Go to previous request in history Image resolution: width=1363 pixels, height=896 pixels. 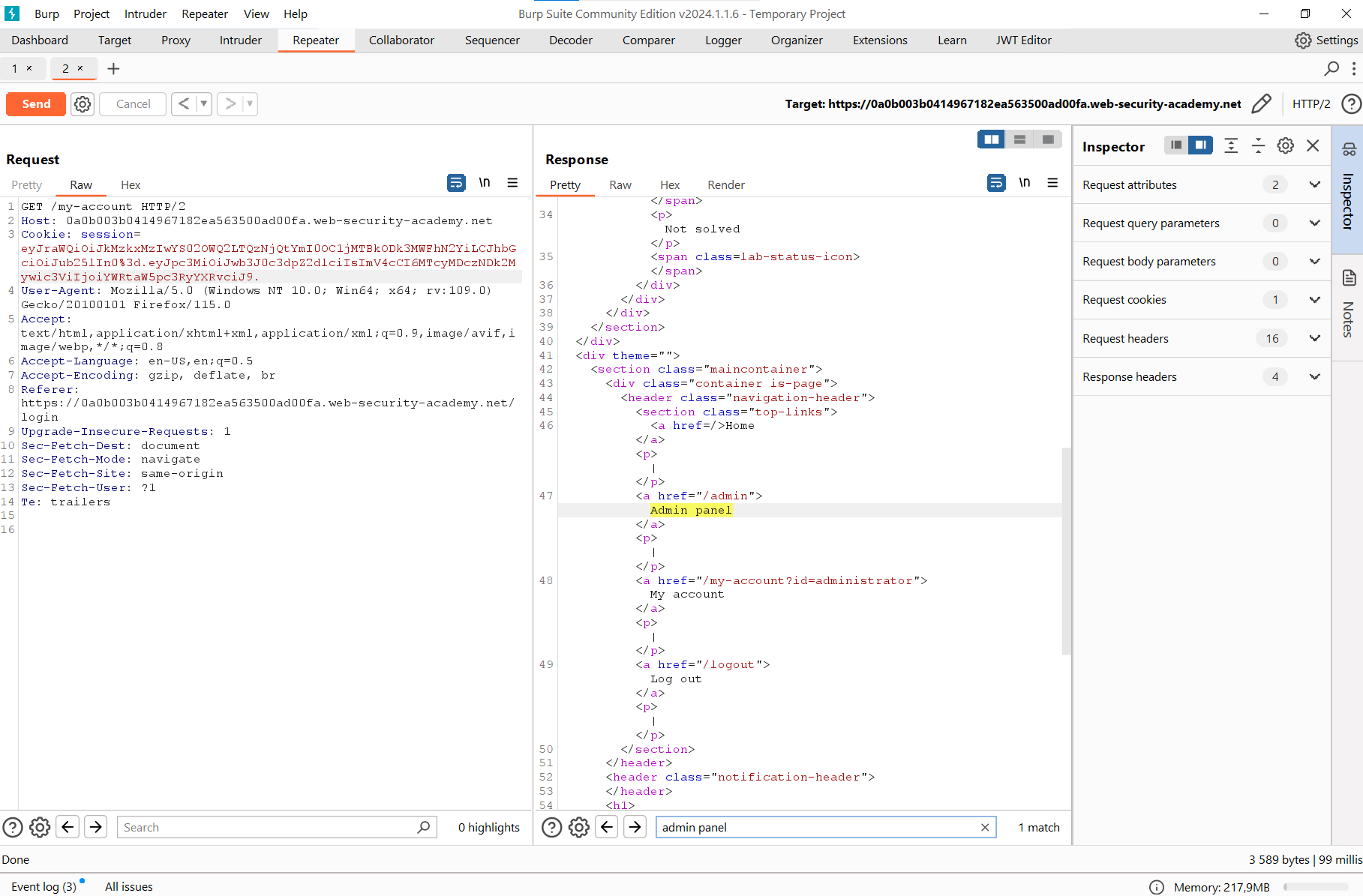184,104
